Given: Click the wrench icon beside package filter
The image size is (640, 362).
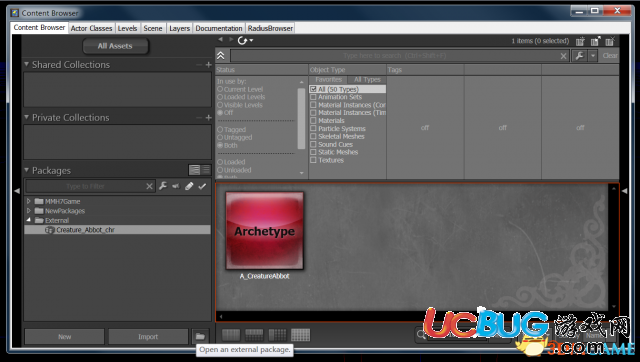Looking at the screenshot, I should point(163,186).
